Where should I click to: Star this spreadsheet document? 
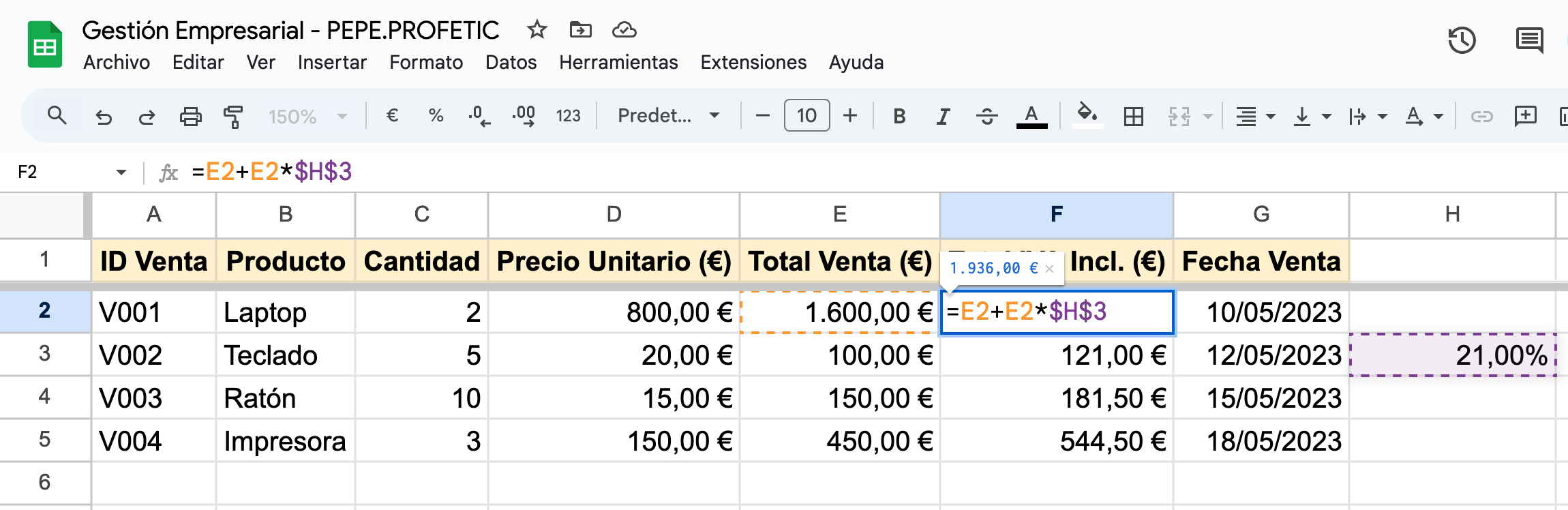537,30
